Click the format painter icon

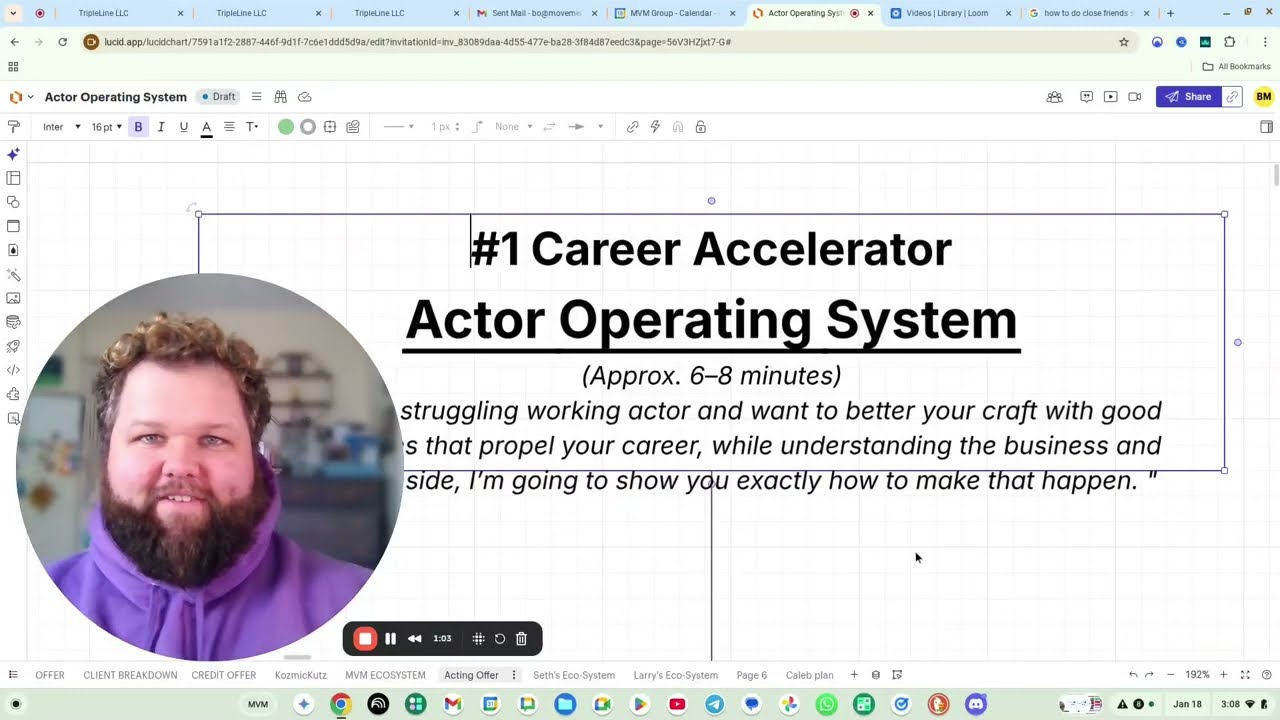tap(13, 127)
